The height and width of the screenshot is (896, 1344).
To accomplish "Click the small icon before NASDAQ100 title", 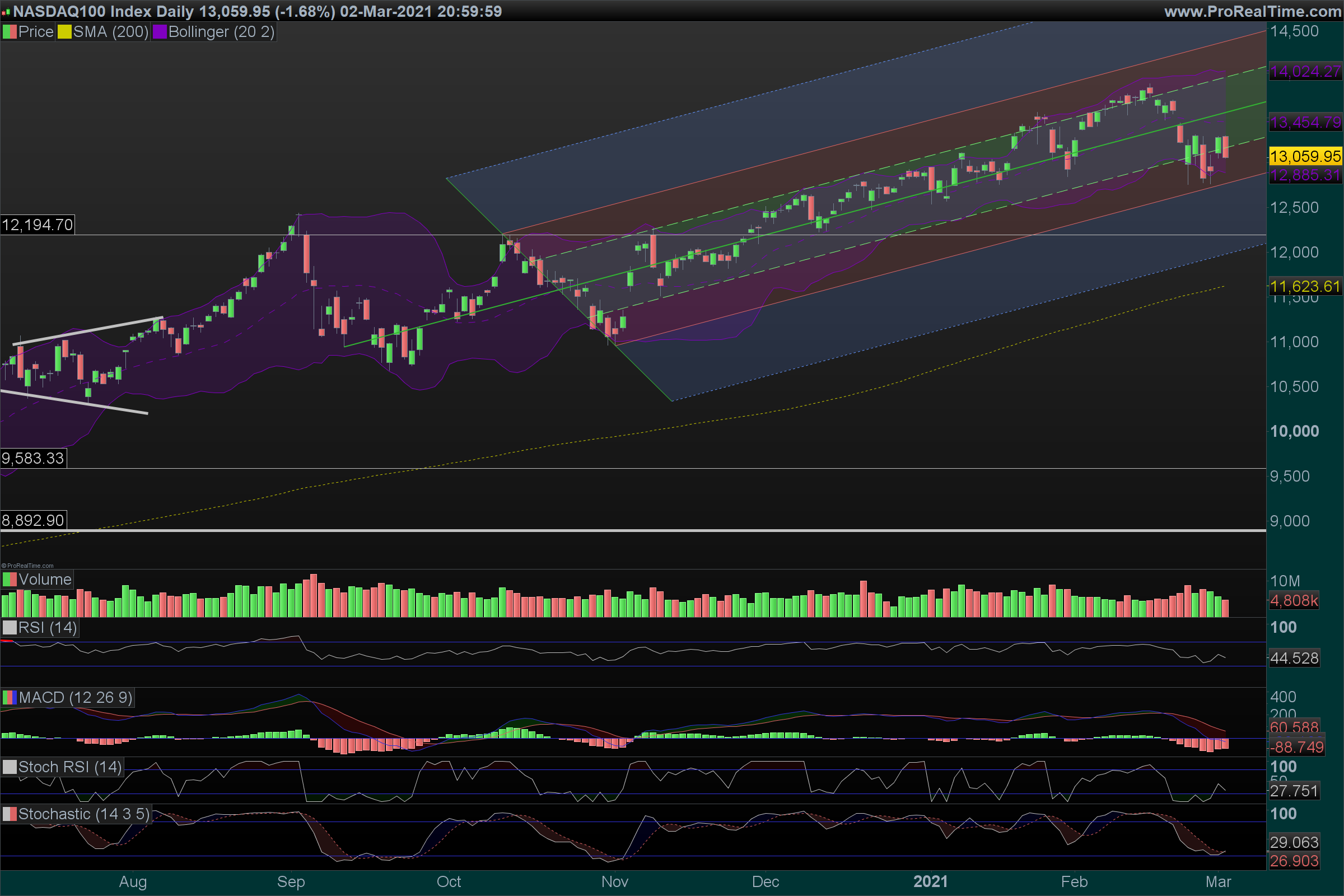I will coord(6,12).
